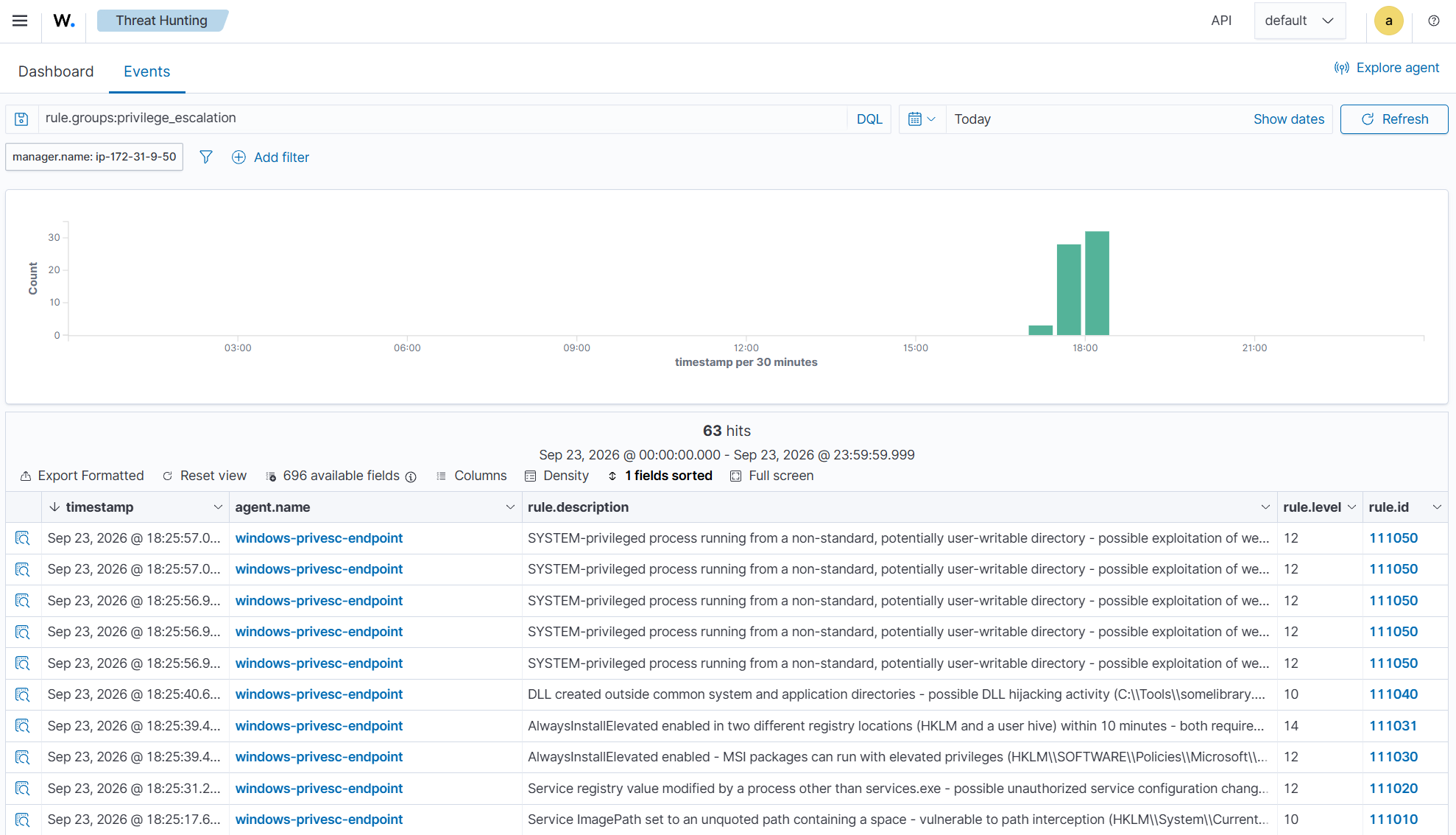Inspect event at 18:25:57.0 first row

tap(23, 538)
